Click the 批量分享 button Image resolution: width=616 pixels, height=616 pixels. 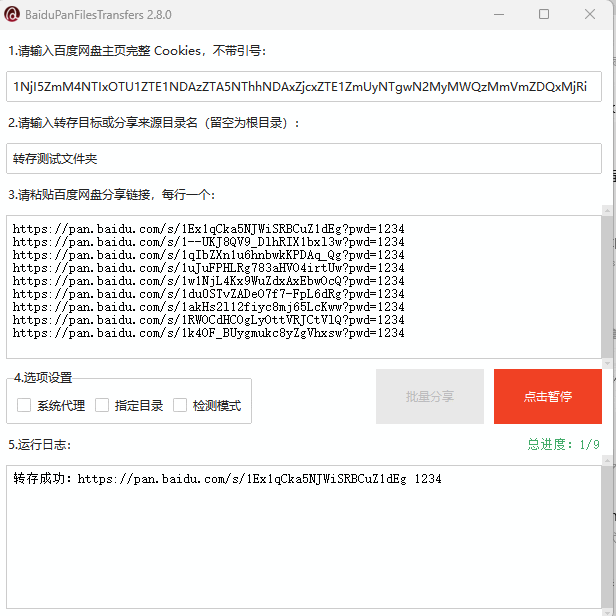pos(430,396)
